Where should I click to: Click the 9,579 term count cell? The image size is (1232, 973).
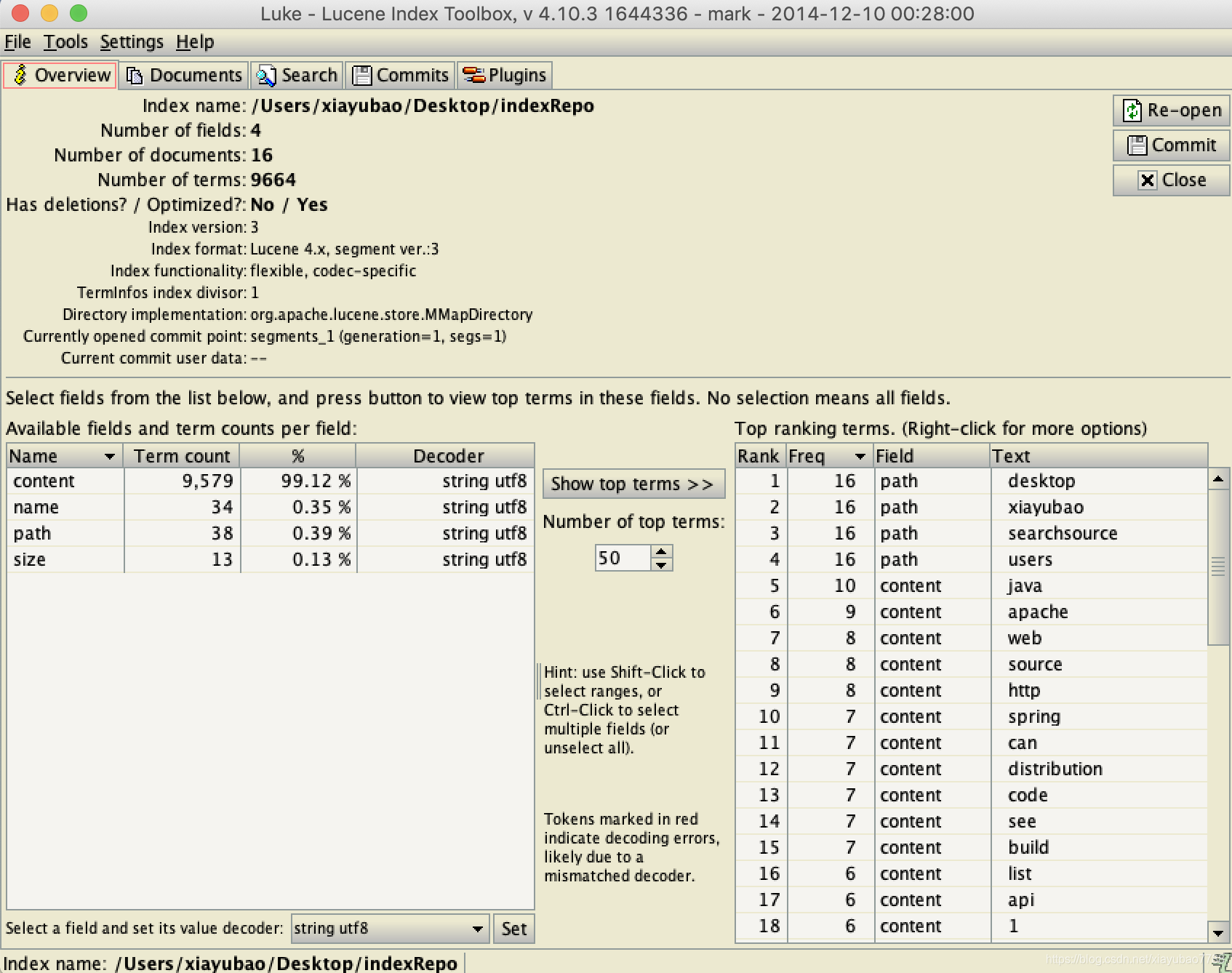coord(182,481)
